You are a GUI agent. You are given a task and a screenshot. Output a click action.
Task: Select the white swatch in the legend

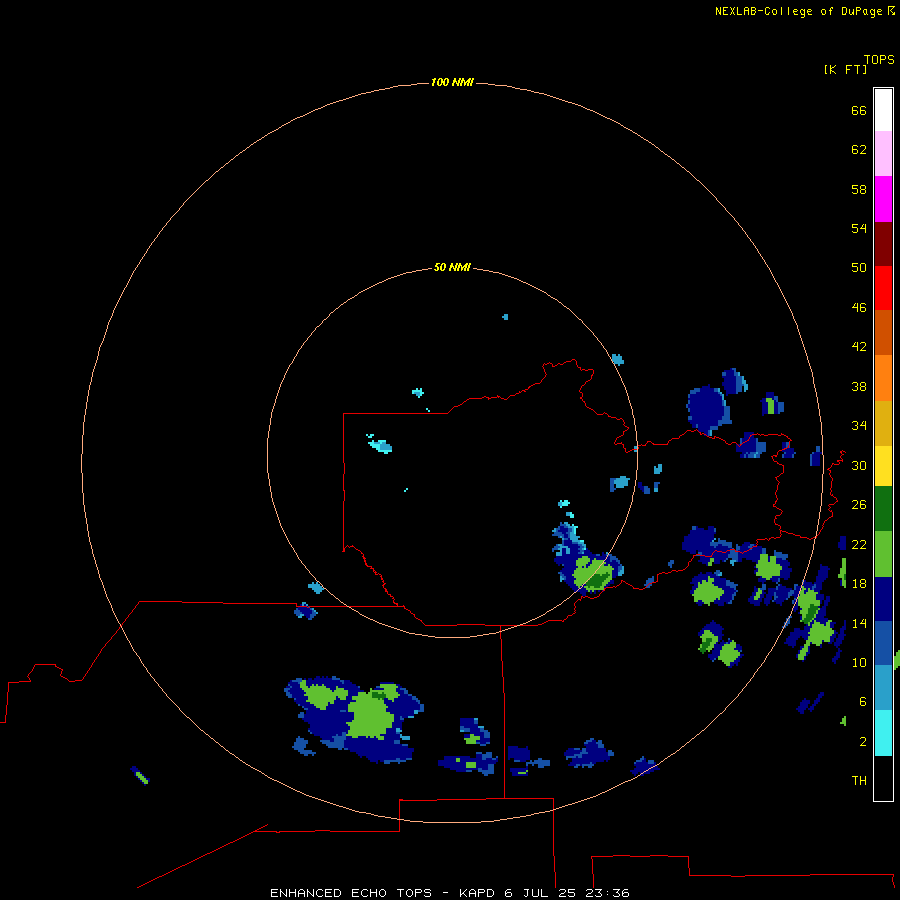pyautogui.click(x=883, y=110)
